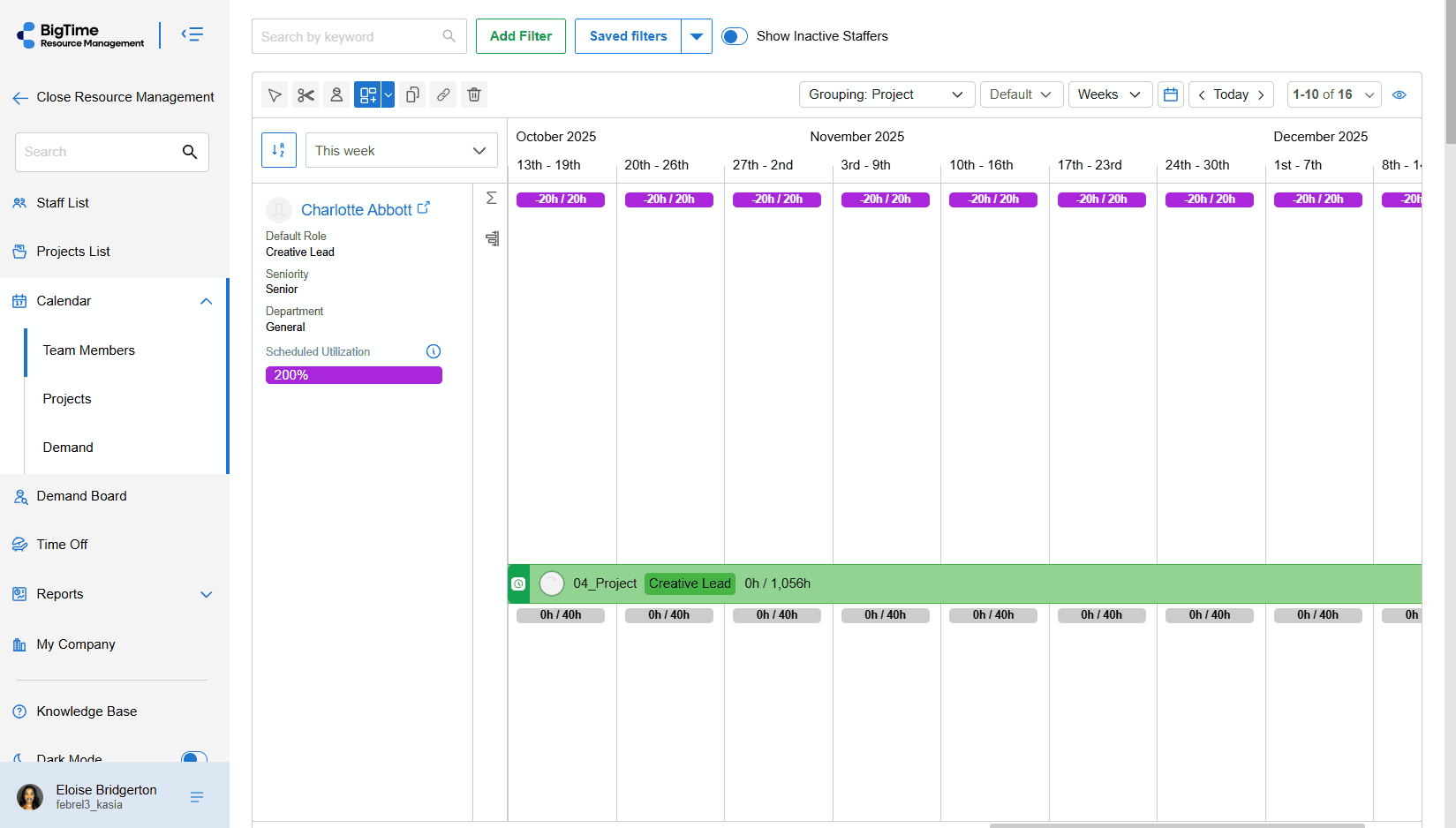Open Team Members calendar view
Viewport: 1456px width, 828px height.
click(89, 350)
